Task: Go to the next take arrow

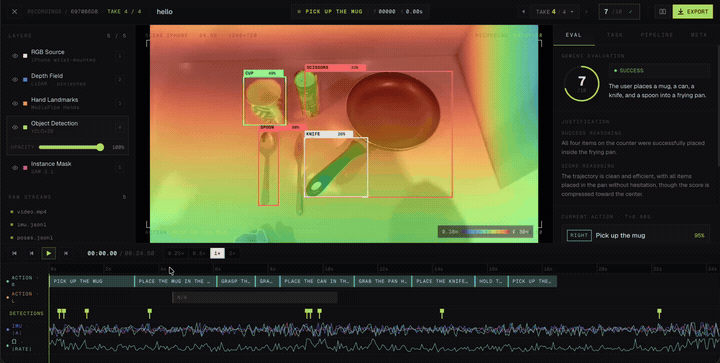Action: pos(586,11)
